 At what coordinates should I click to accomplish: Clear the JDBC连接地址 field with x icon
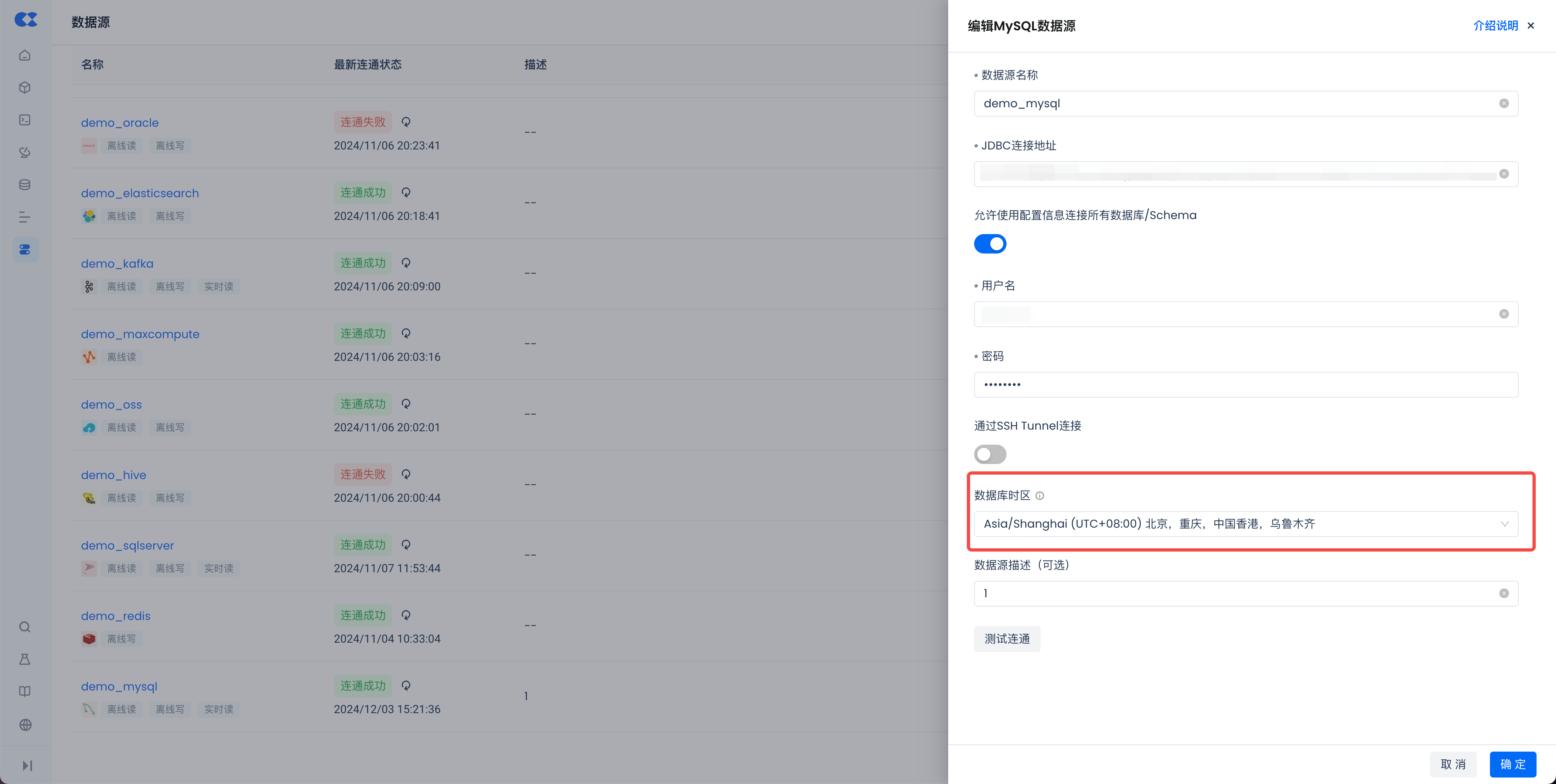tap(1503, 174)
